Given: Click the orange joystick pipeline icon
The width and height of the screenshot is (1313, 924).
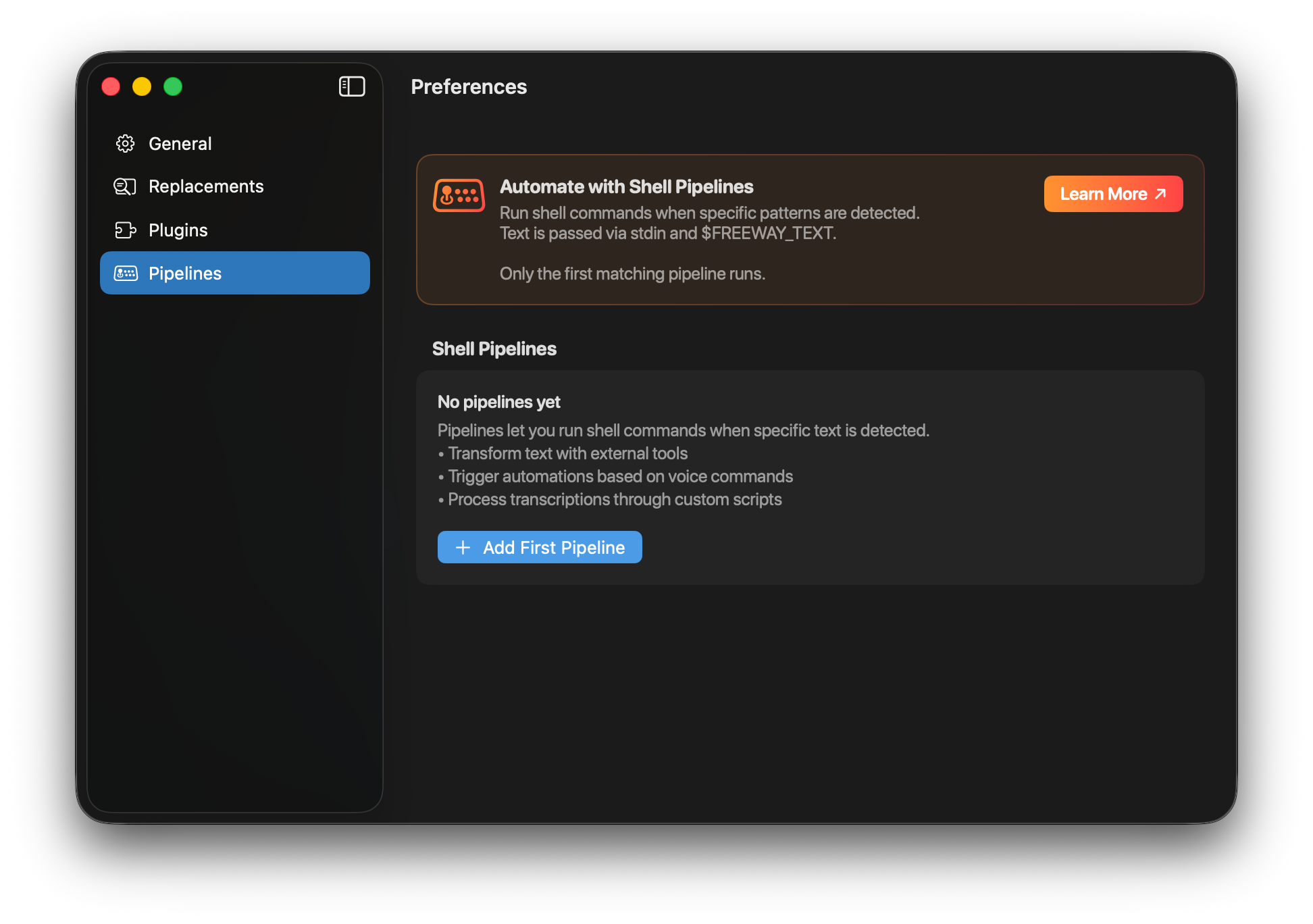Looking at the screenshot, I should point(459,195).
